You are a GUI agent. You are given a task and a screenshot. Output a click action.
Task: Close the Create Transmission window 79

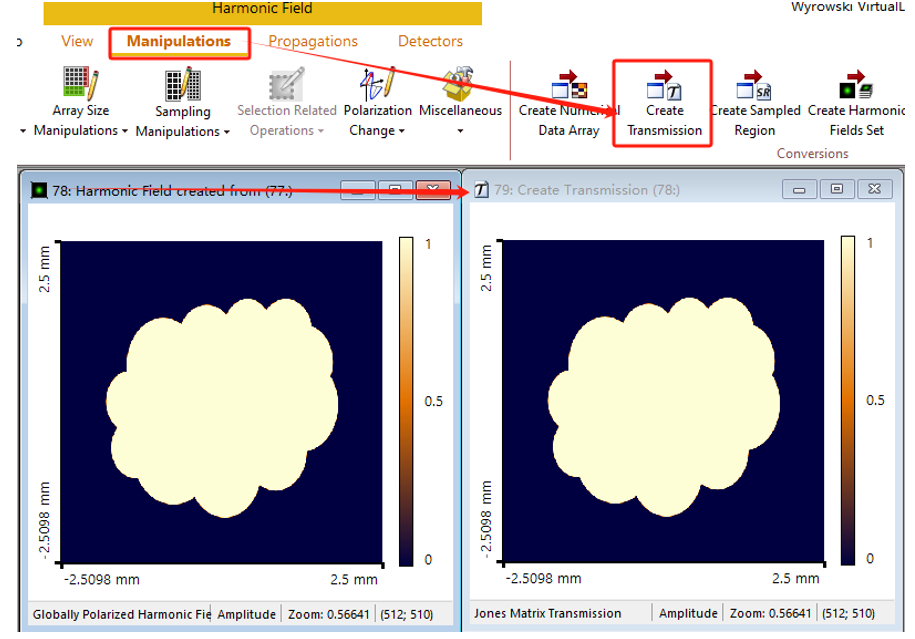pyautogui.click(x=874, y=189)
